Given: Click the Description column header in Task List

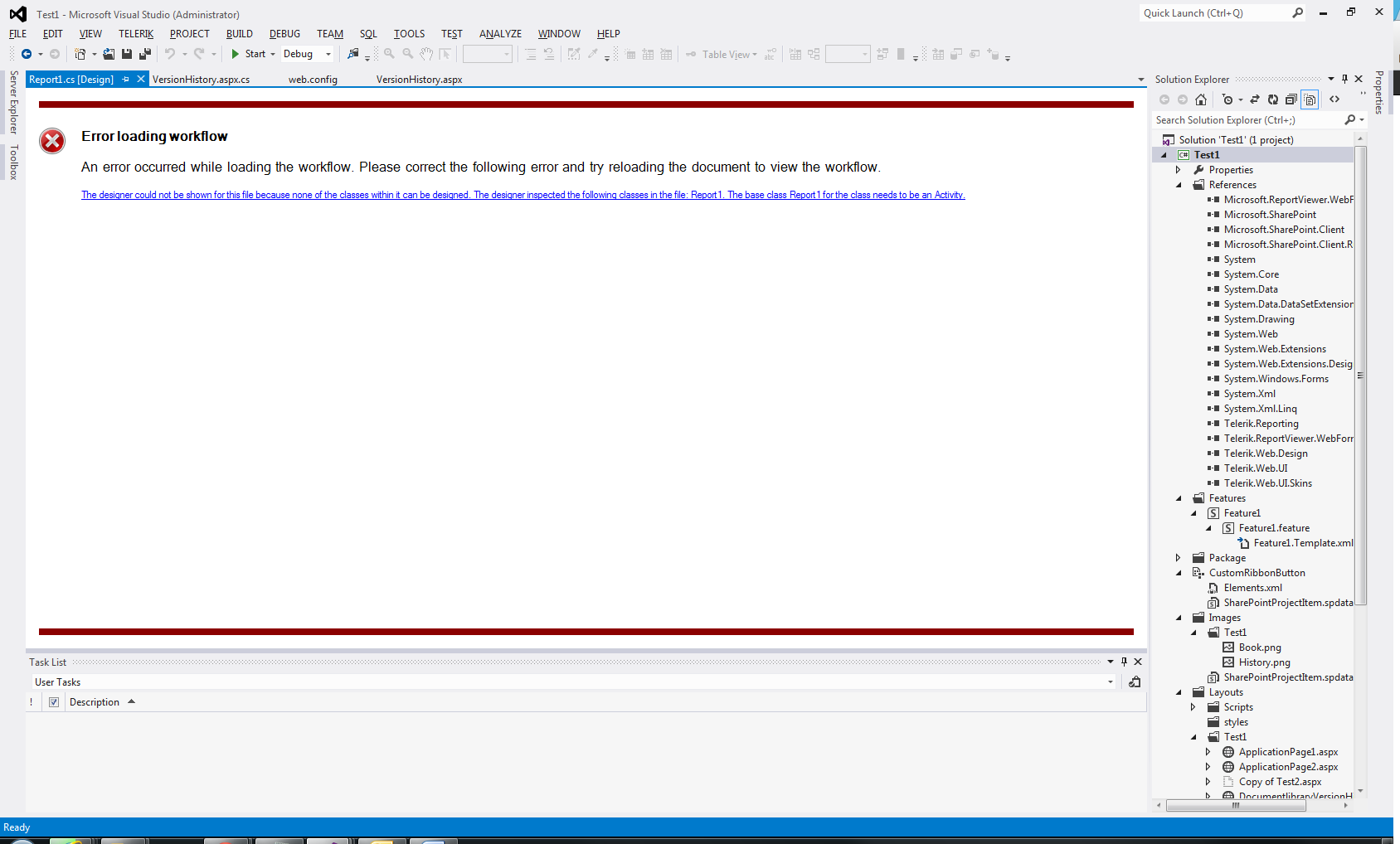Looking at the screenshot, I should pyautogui.click(x=95, y=702).
